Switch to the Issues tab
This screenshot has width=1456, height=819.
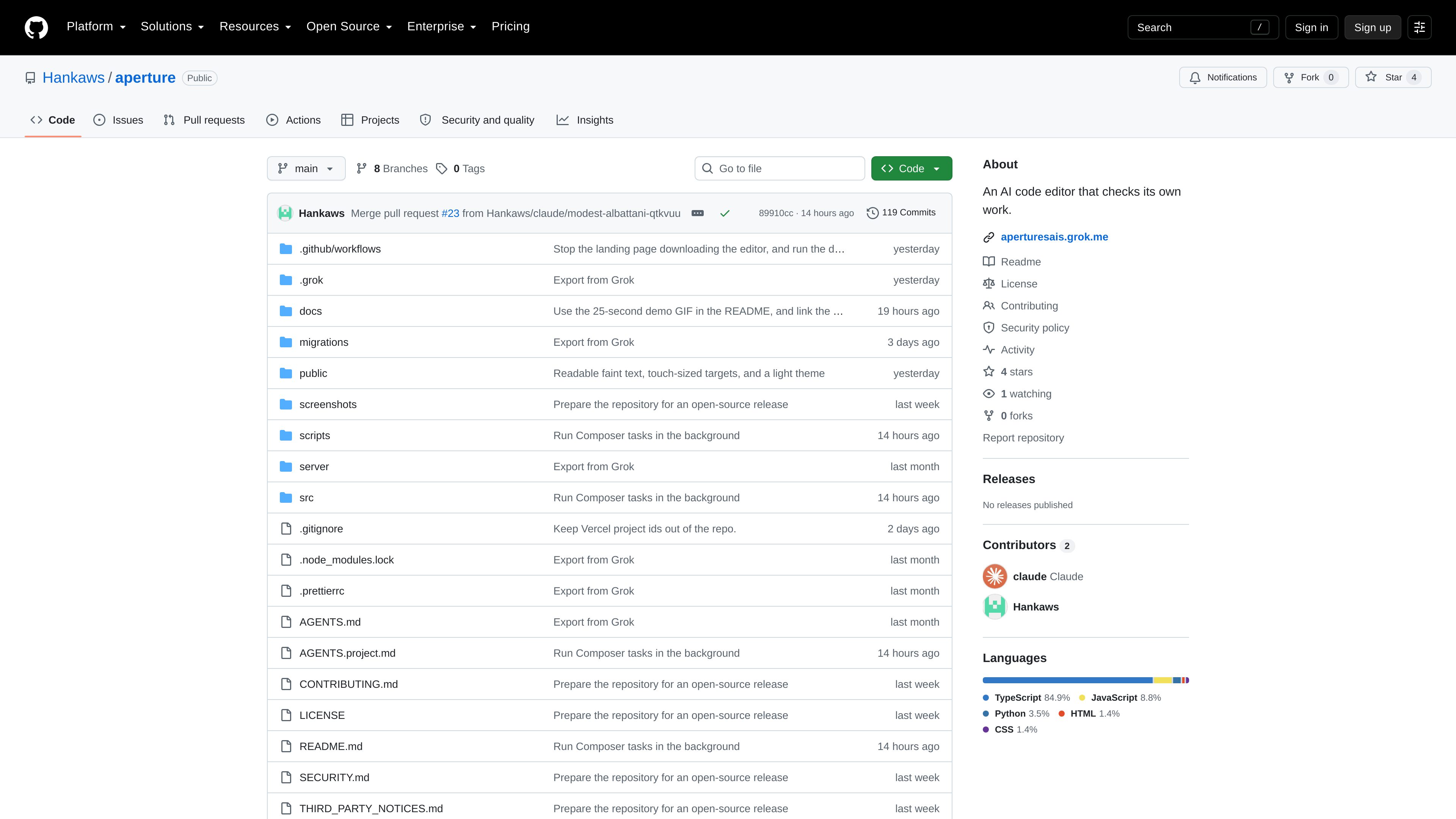point(118,120)
